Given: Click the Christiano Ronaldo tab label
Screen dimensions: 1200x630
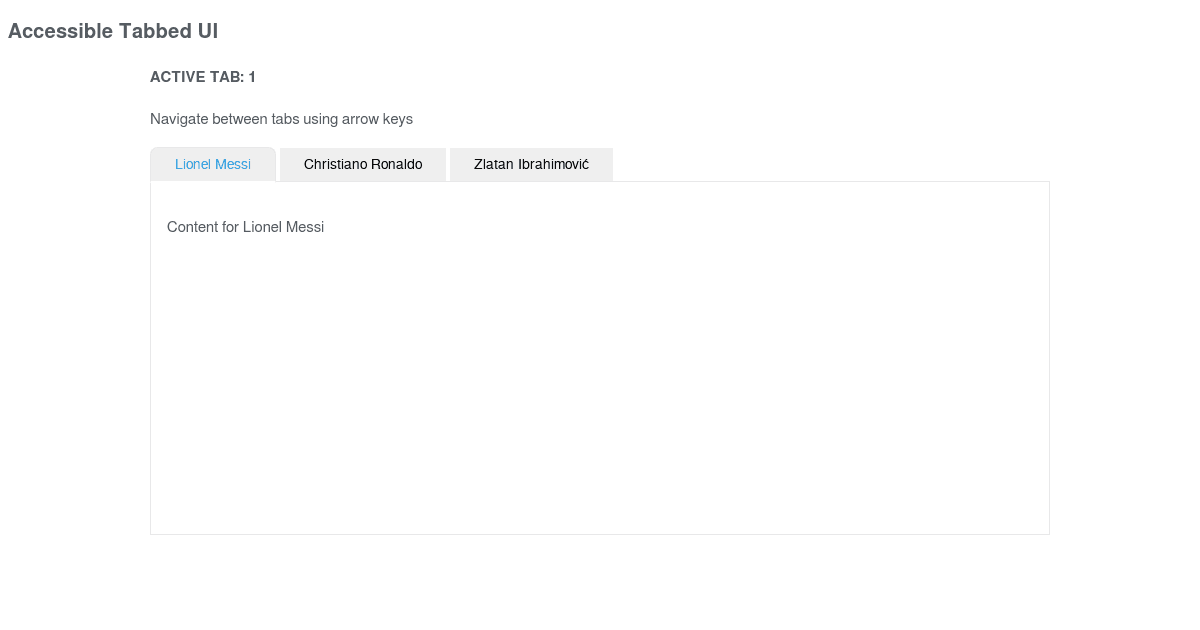Looking at the screenshot, I should pyautogui.click(x=362, y=164).
